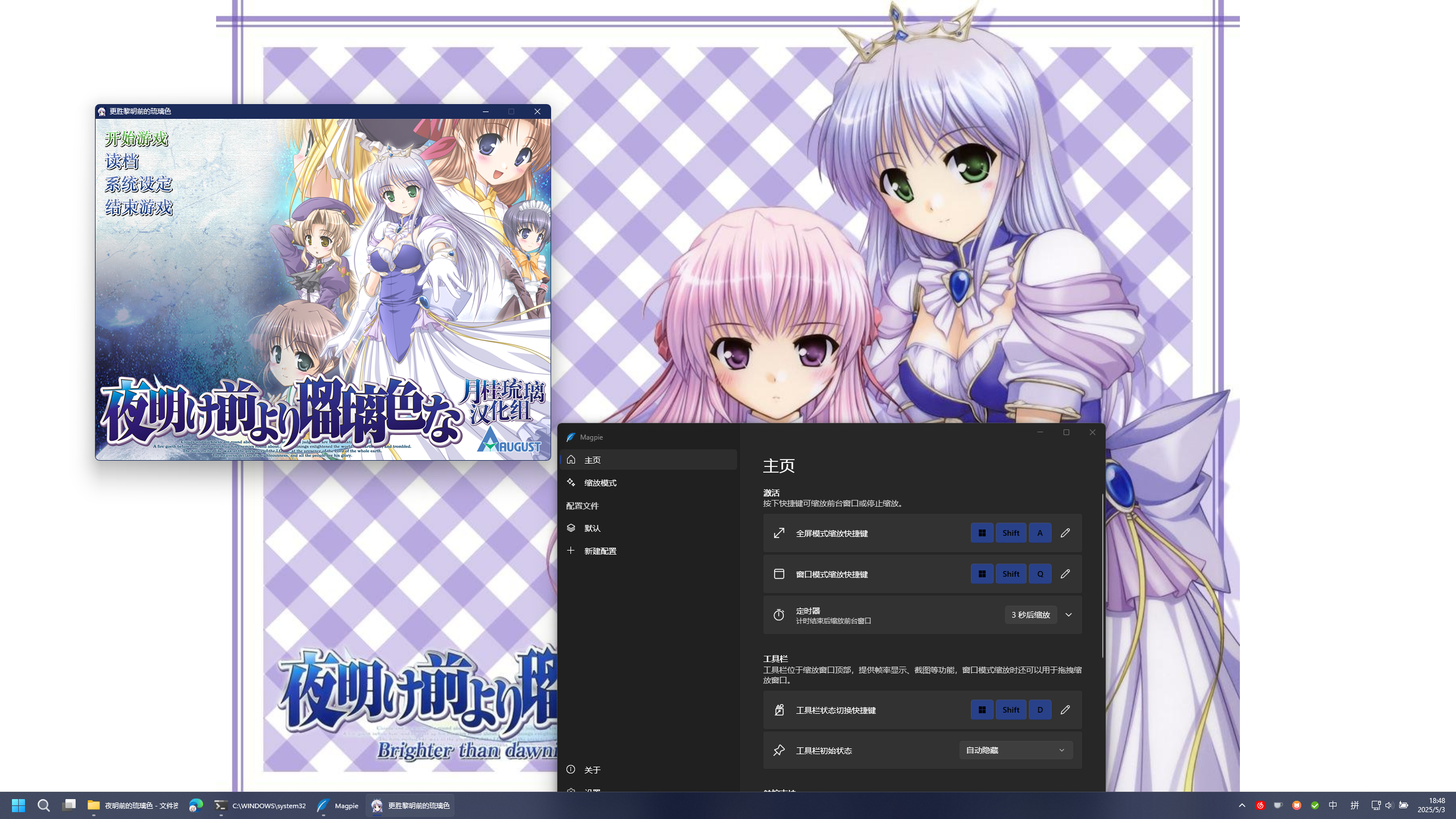
Task: Edit the windowed mode scaling shortcut
Action: (x=1065, y=574)
